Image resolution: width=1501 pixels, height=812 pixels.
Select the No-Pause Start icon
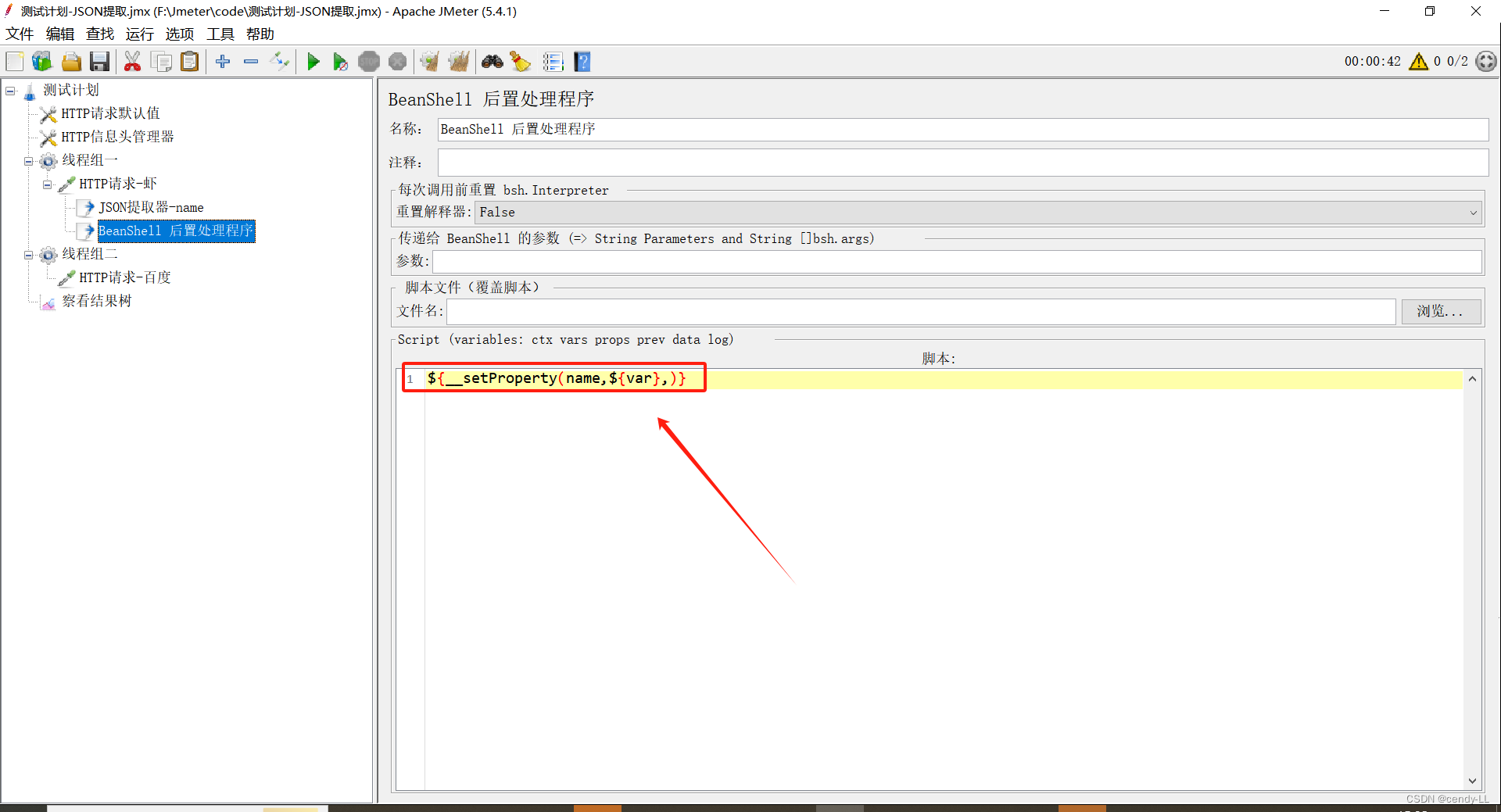(x=340, y=61)
